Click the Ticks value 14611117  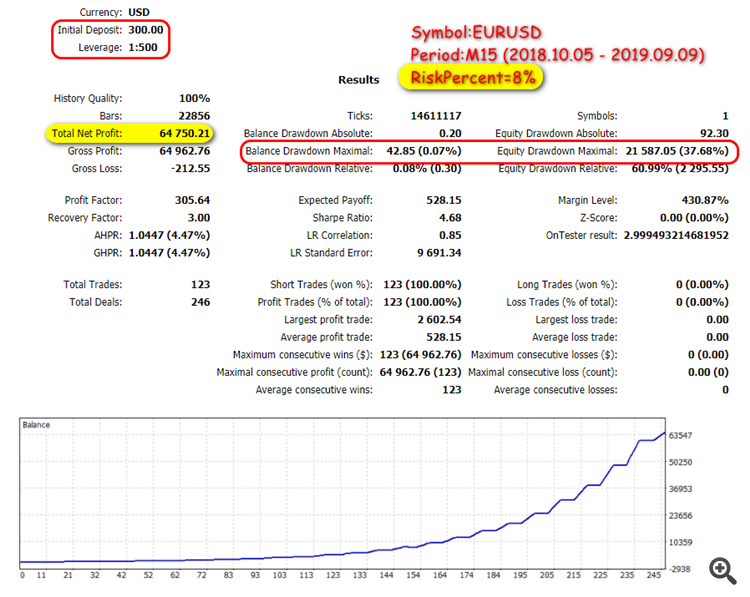436,116
